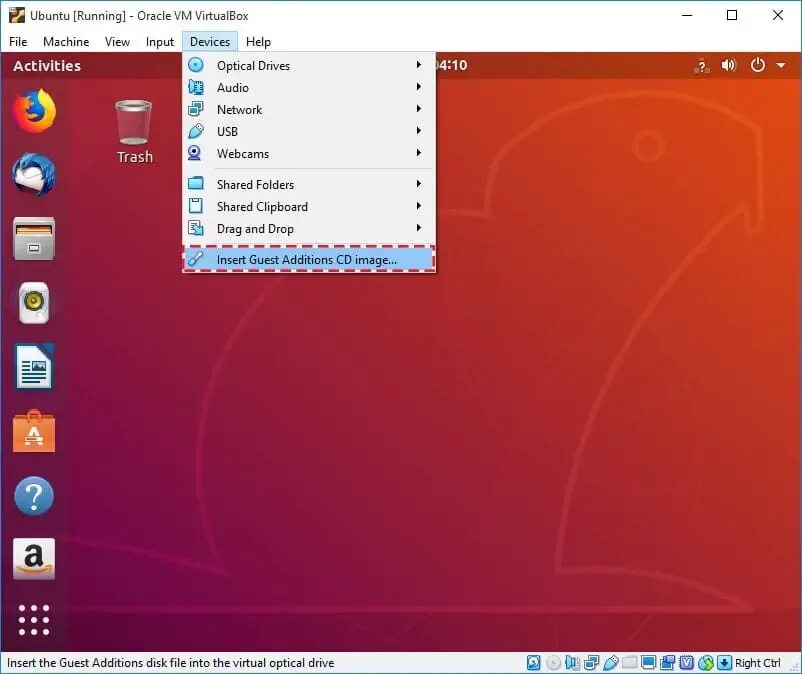Image resolution: width=802 pixels, height=674 pixels.
Task: Click optical disc indicator in status bar
Action: coord(553,663)
